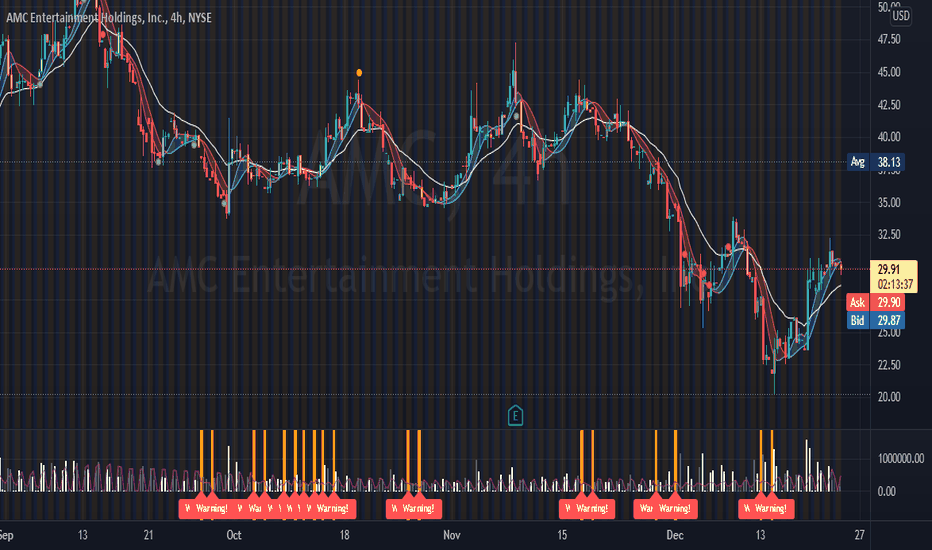Click the 1000000.00 volume scale label
Viewport: 932px width, 550px height.
click(x=900, y=458)
